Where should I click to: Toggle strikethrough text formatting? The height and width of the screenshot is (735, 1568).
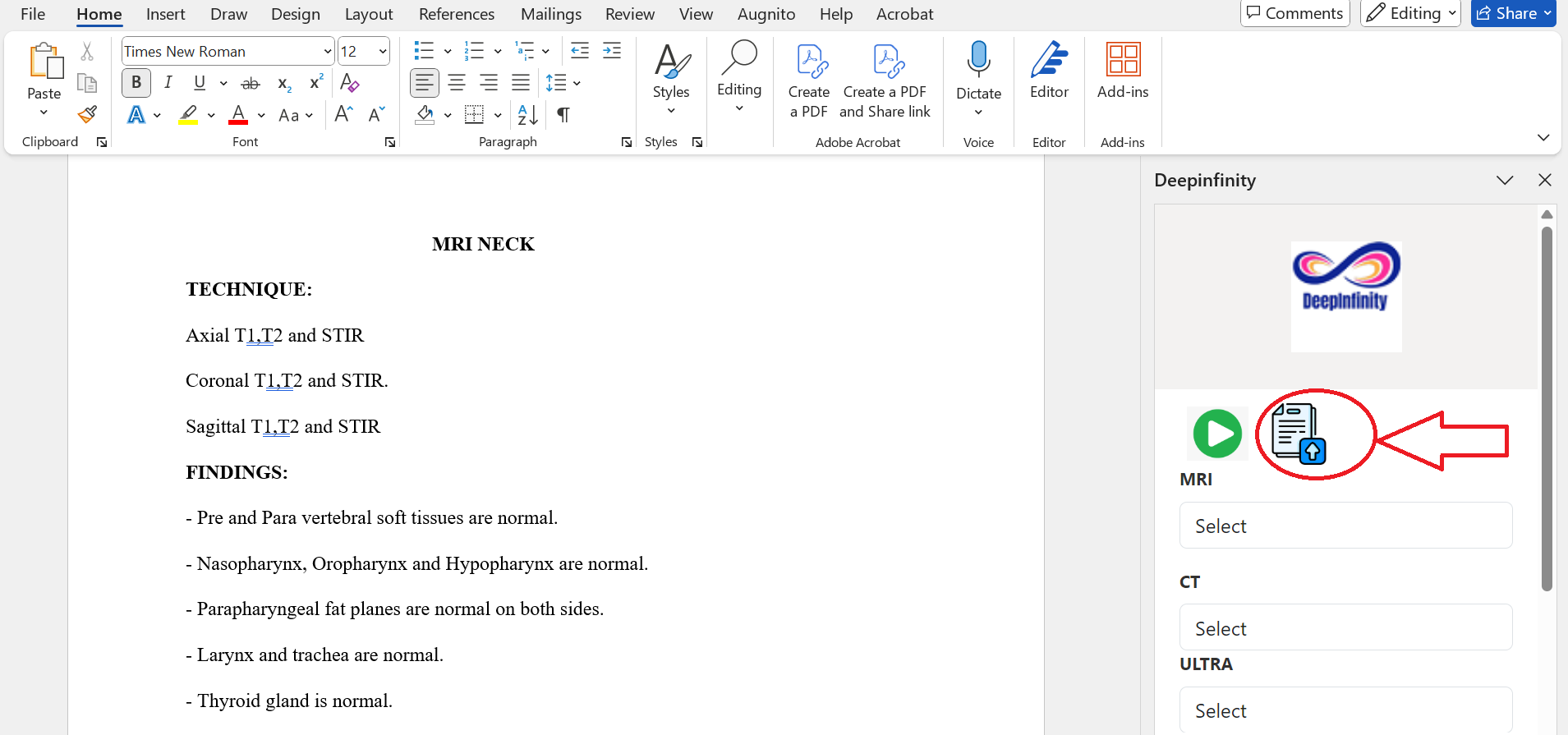point(251,84)
